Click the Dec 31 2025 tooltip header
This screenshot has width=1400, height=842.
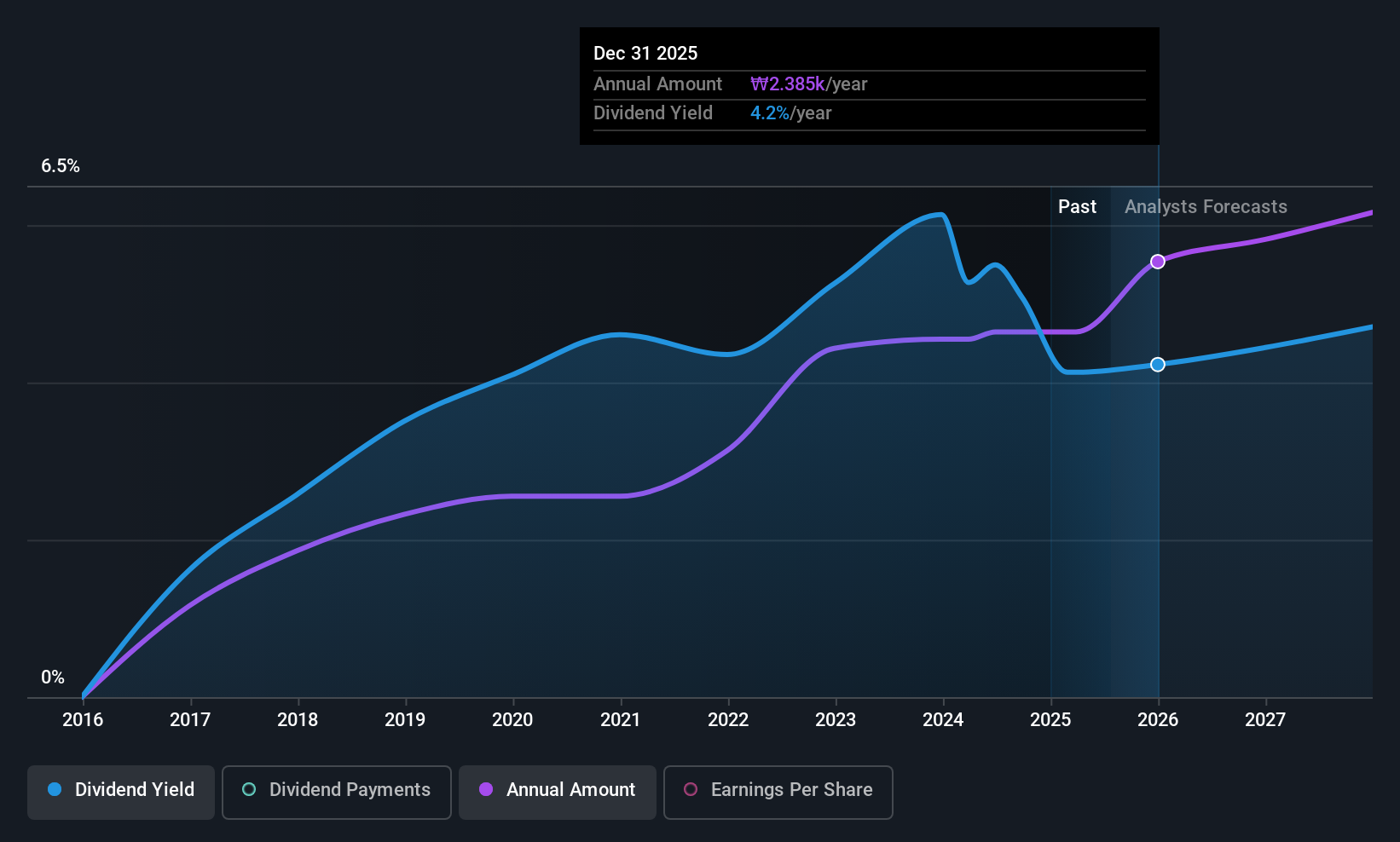click(645, 54)
